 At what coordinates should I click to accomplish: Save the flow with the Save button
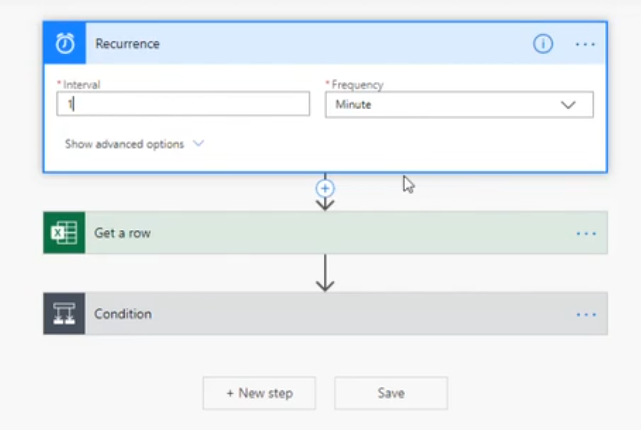coord(391,393)
